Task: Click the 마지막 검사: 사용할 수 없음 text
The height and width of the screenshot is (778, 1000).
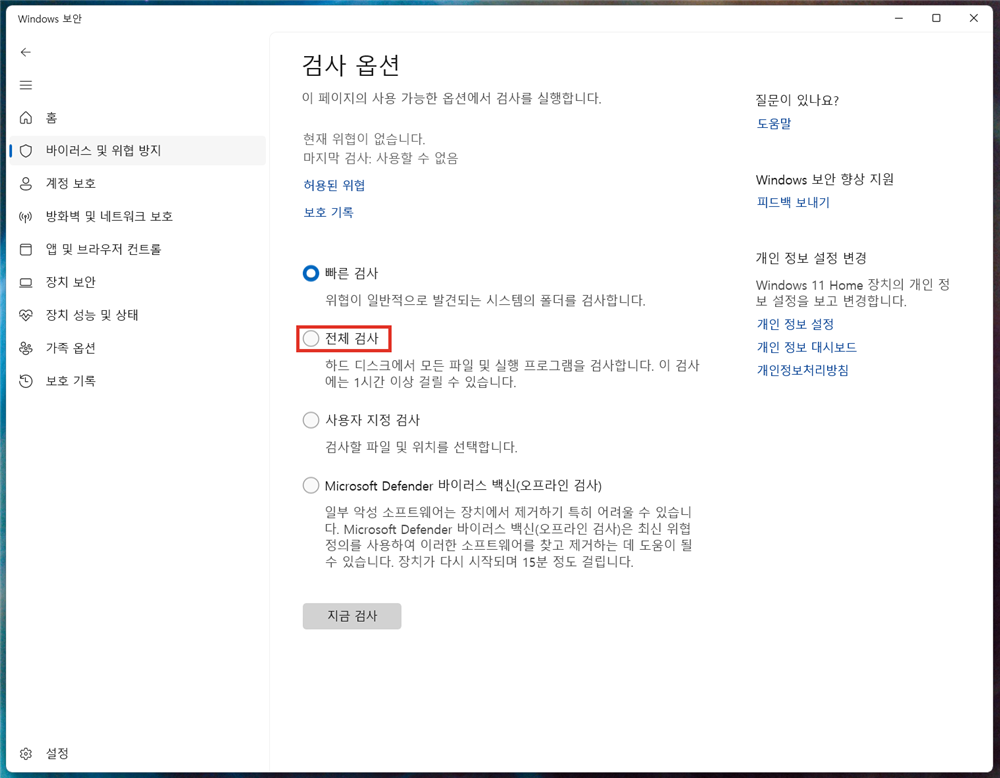Action: point(381,158)
